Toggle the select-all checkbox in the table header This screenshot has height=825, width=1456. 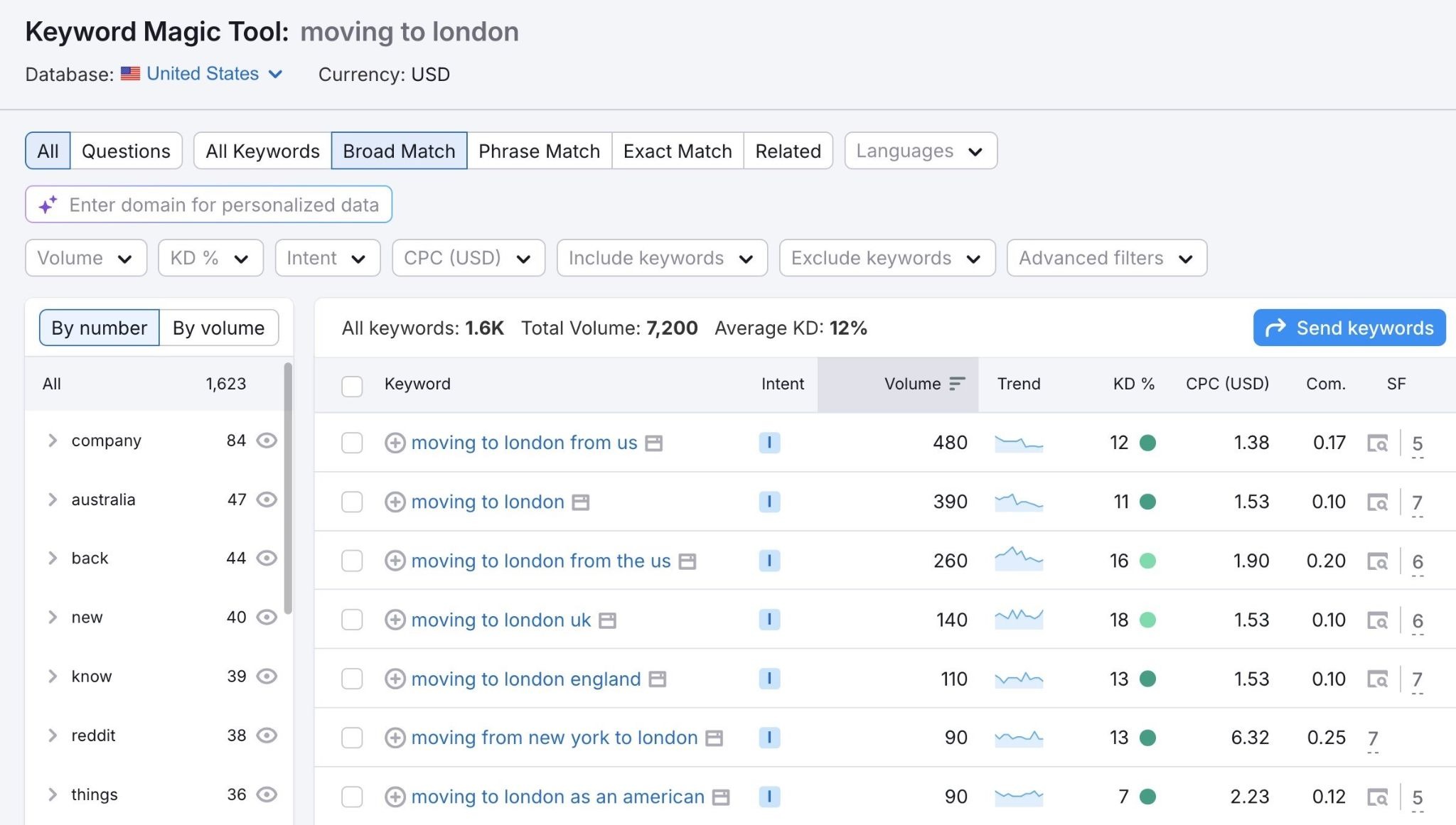click(x=352, y=384)
